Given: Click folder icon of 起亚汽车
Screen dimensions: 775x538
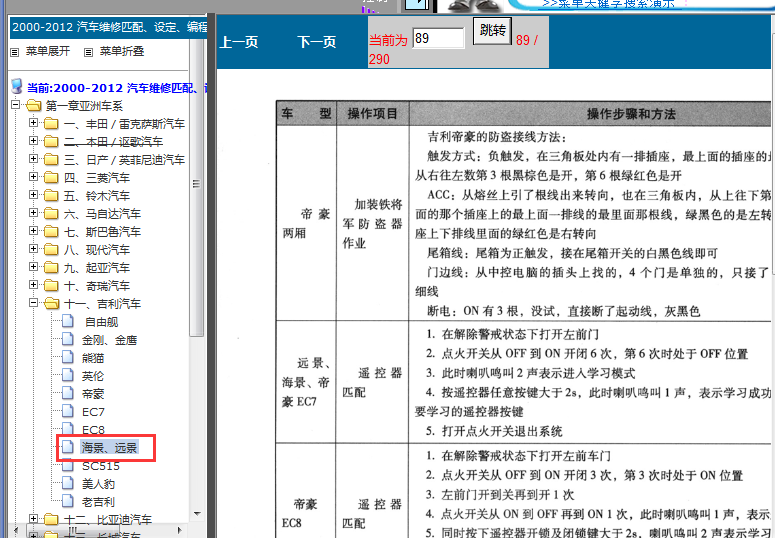Looking at the screenshot, I should coord(51,267).
